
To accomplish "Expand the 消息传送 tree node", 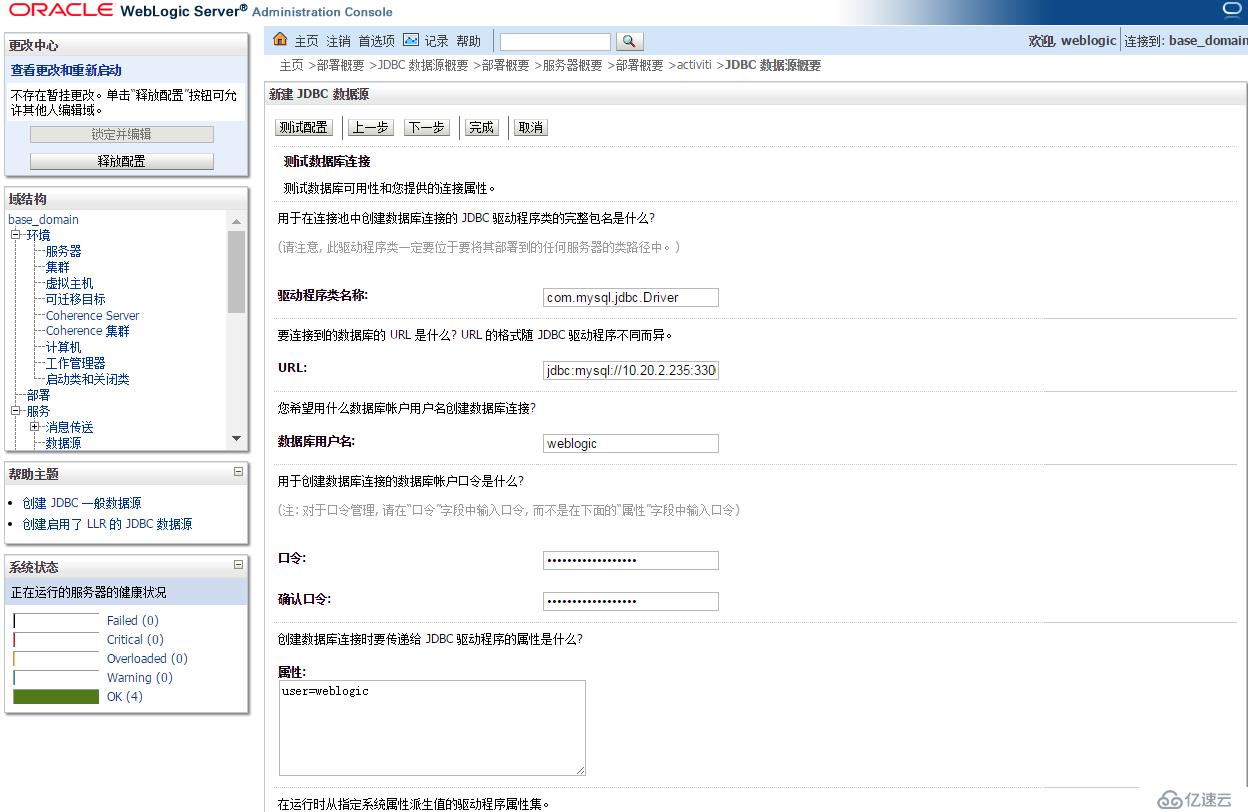I will coord(35,427).
